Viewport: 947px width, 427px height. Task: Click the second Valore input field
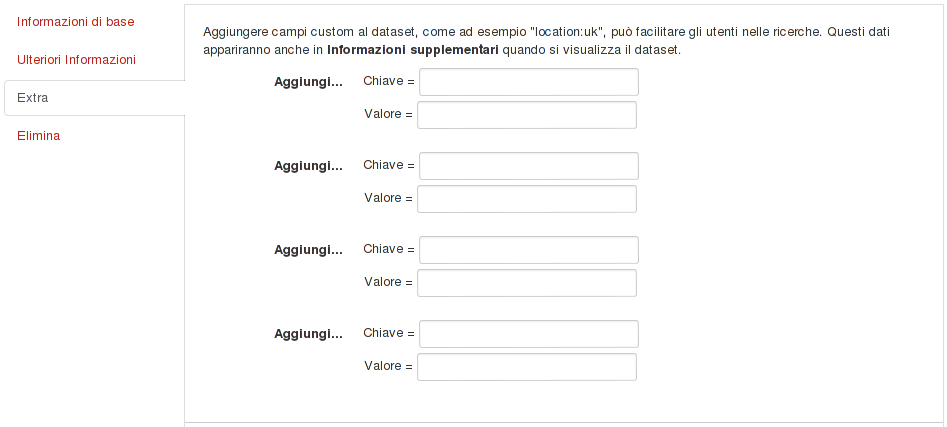(x=527, y=199)
